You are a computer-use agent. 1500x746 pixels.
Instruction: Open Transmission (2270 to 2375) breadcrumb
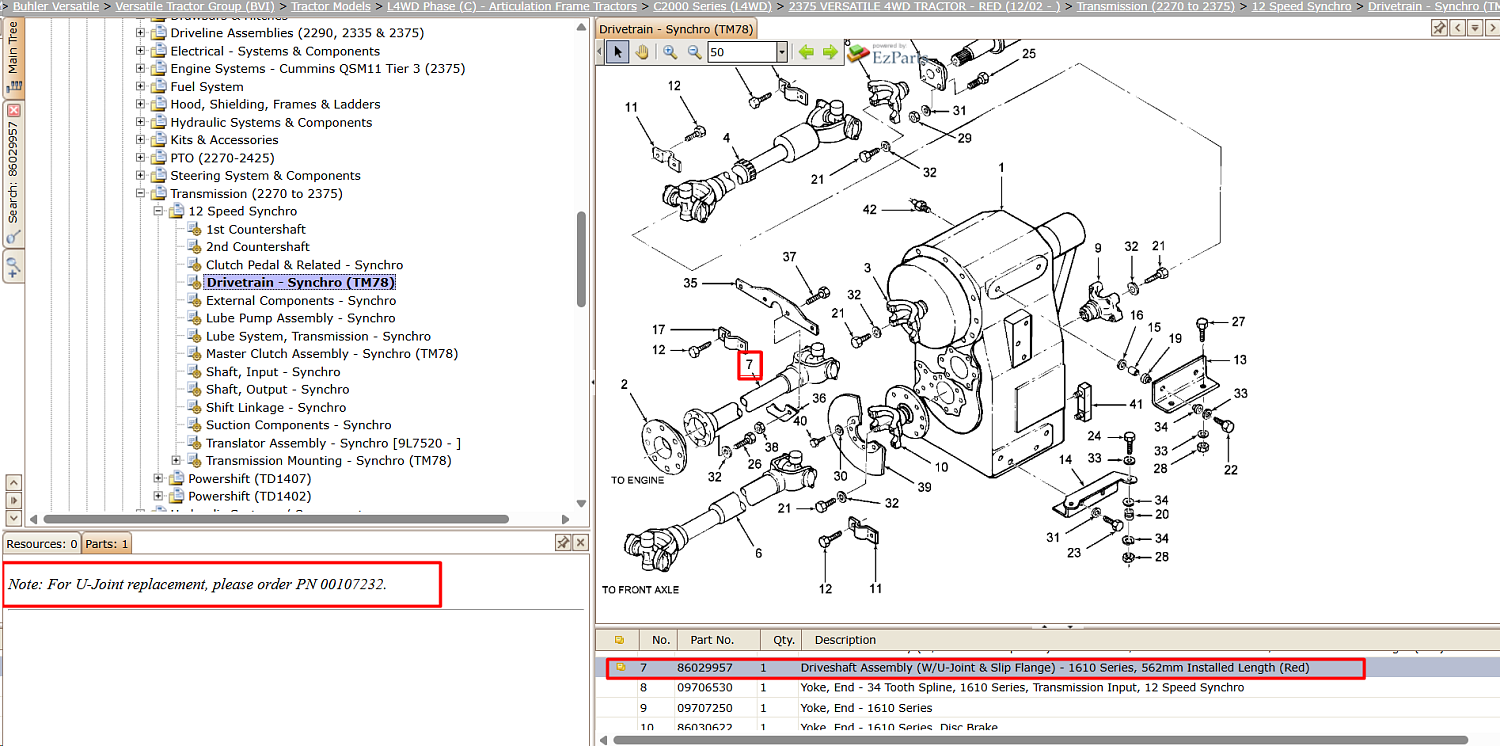coord(1155,6)
